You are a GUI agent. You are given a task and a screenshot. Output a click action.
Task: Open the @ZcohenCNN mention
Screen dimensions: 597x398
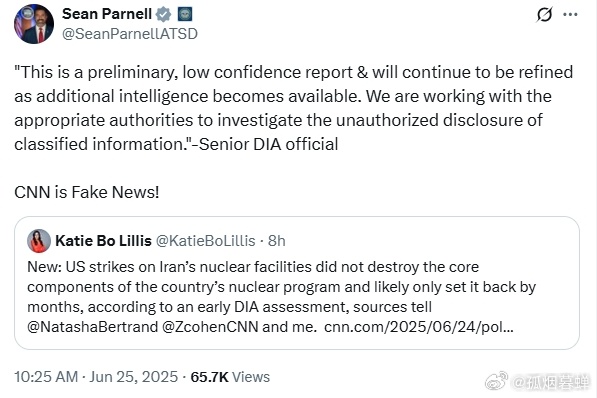[x=211, y=327]
